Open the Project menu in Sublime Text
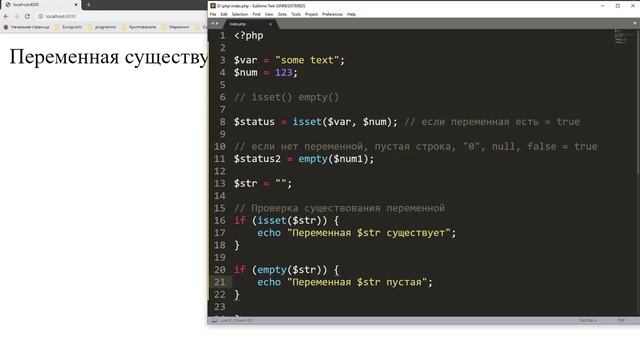 [311, 14]
